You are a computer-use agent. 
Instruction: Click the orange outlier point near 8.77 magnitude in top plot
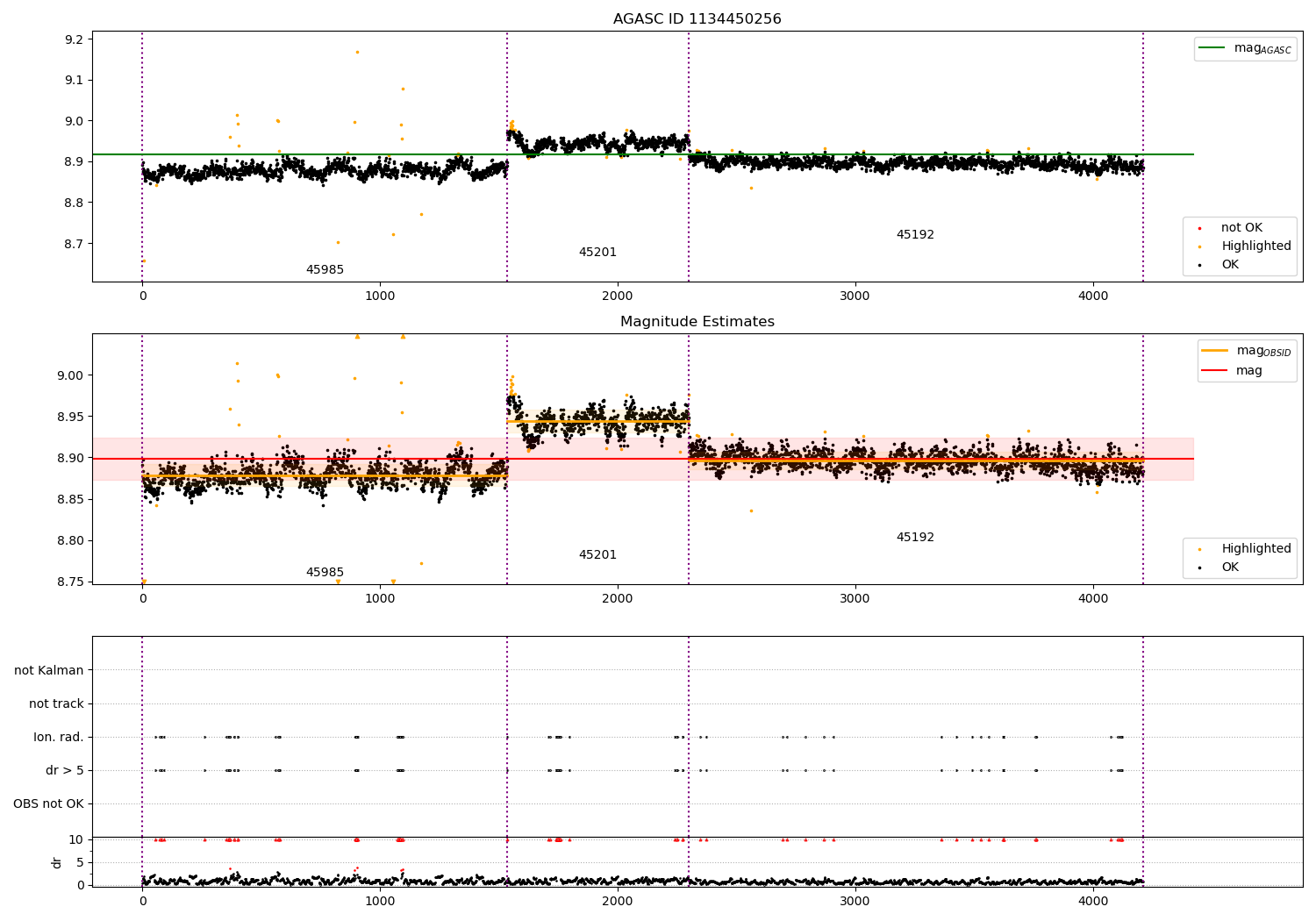tap(421, 214)
